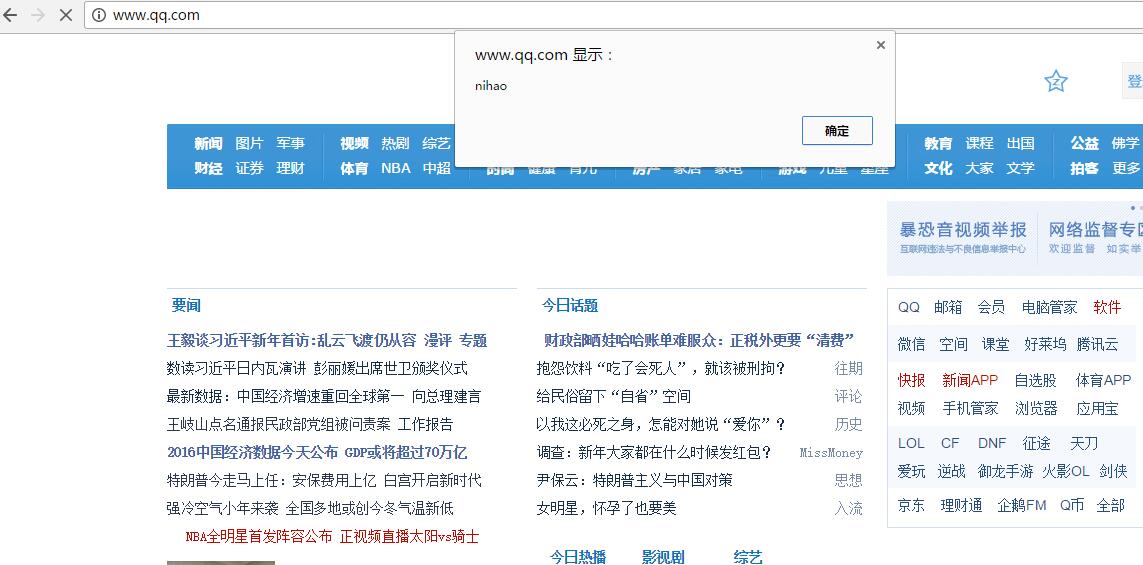Open the 理财 navigation item
The width and height of the screenshot is (1143, 565).
pos(290,168)
